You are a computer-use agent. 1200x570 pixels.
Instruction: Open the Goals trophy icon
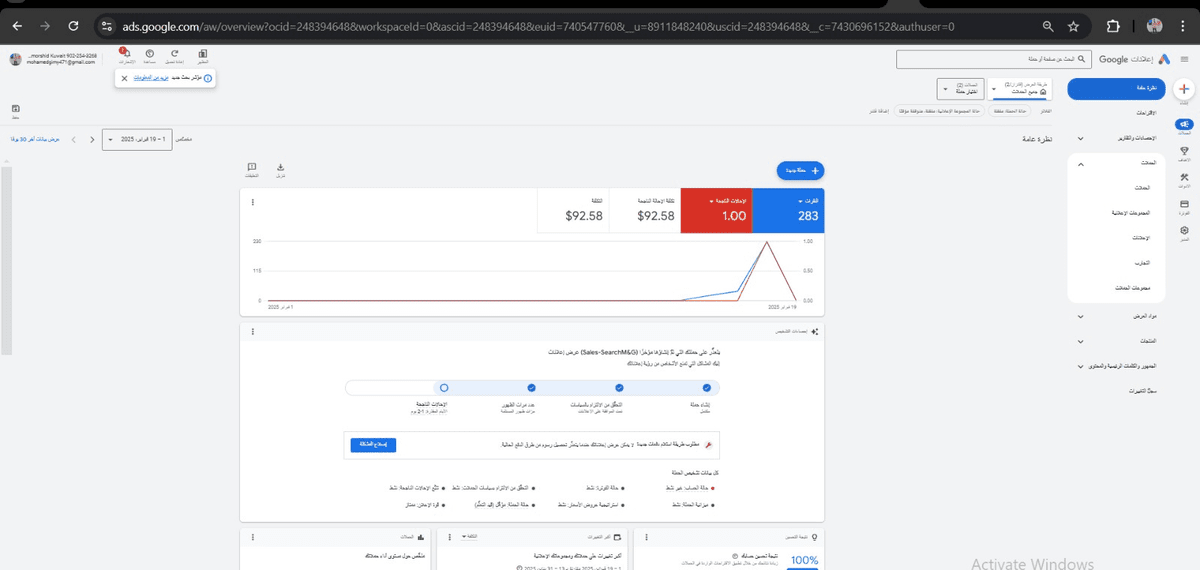click(1184, 151)
